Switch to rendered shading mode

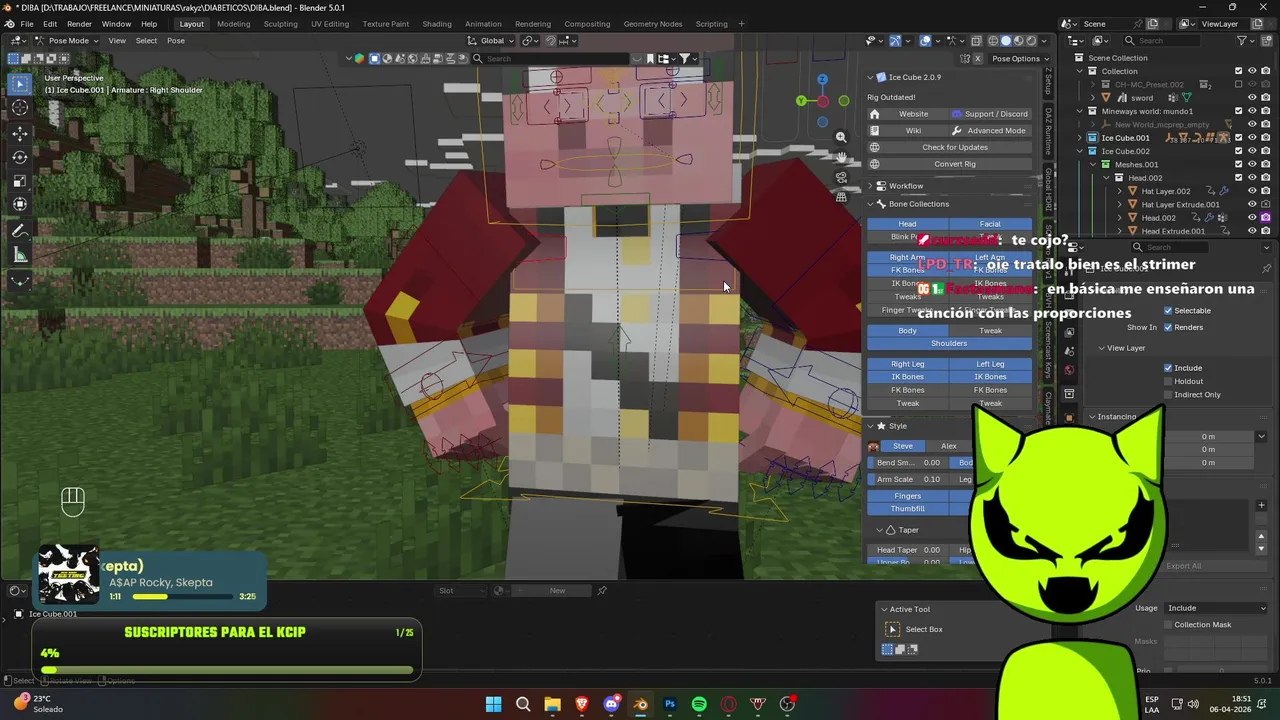coord(1032,41)
